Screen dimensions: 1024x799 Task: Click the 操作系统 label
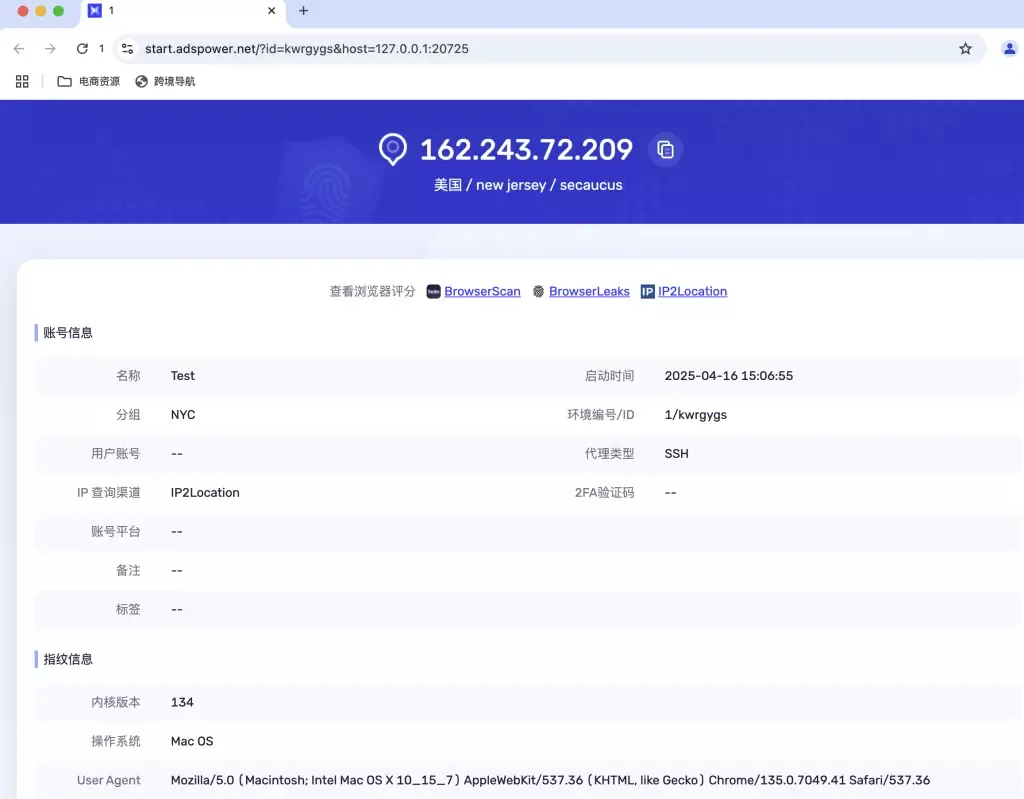click(116, 741)
